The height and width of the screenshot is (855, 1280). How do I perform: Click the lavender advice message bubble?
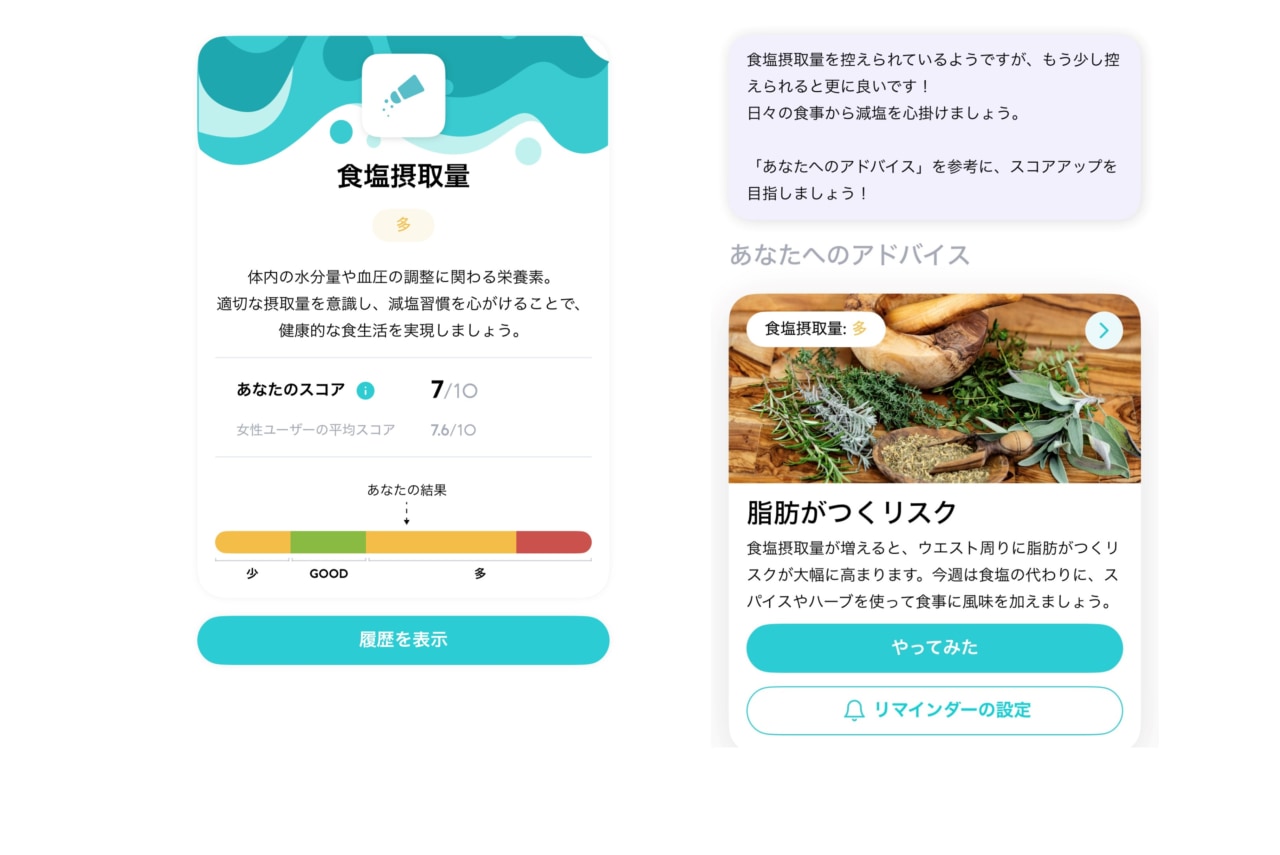pyautogui.click(x=934, y=127)
